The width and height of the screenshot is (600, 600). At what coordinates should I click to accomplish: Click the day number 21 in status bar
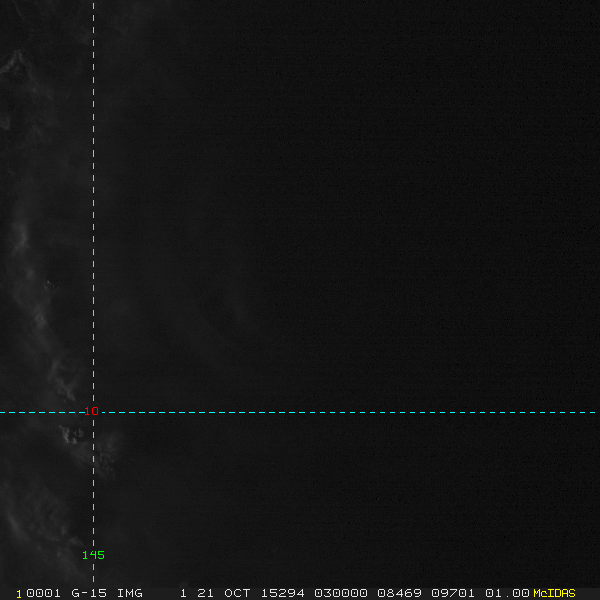point(205,593)
